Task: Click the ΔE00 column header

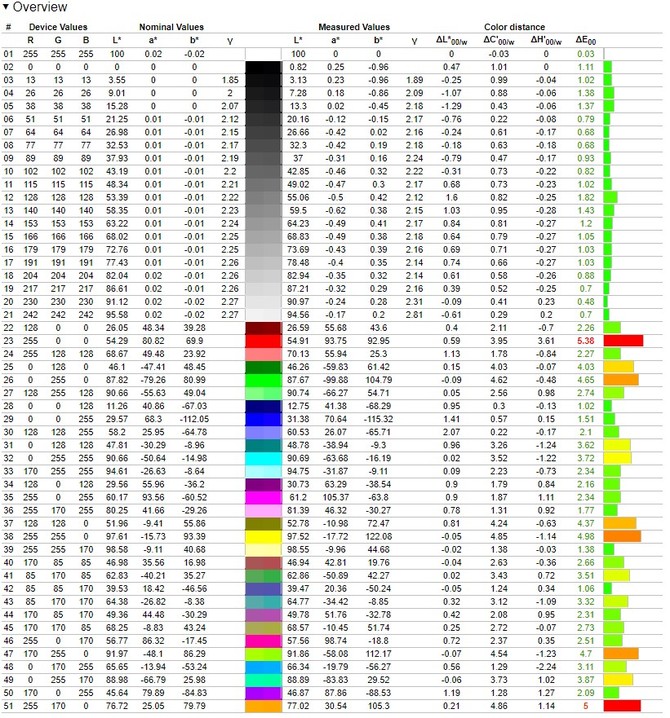Action: coord(586,41)
